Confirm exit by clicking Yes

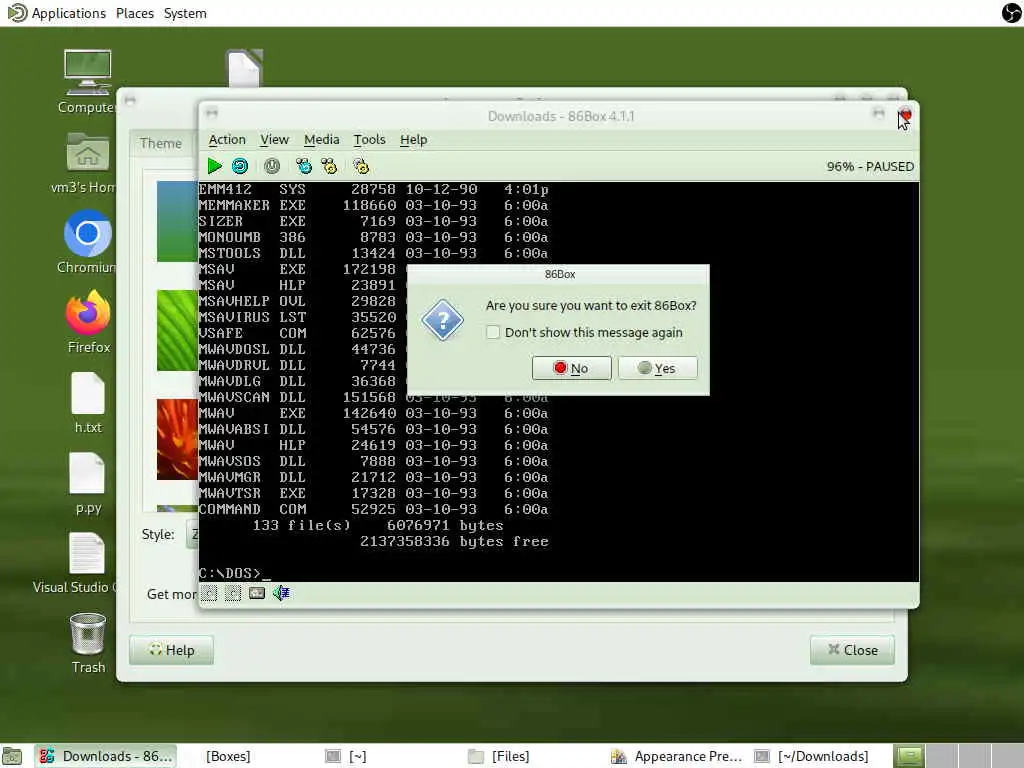pos(658,368)
